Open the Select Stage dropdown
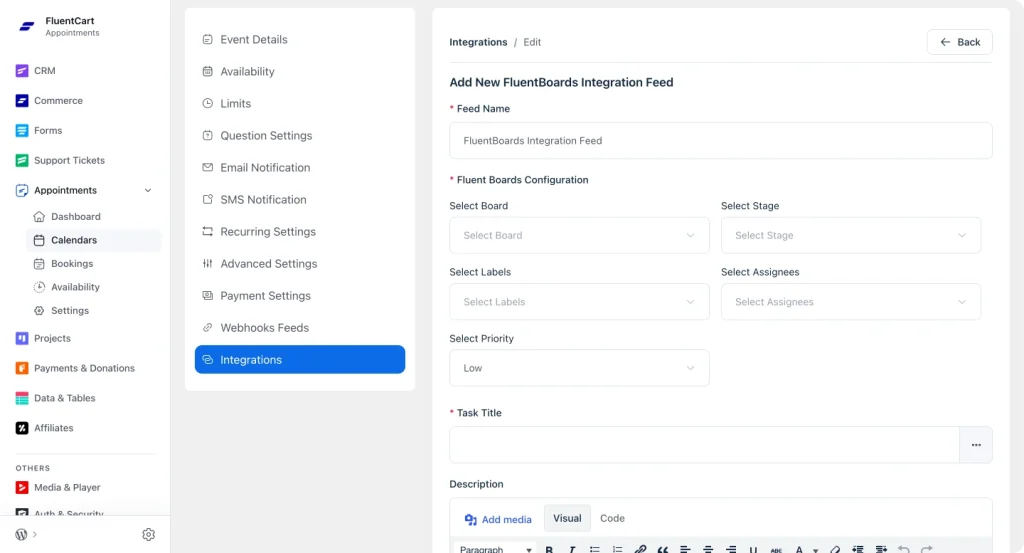 (850, 236)
